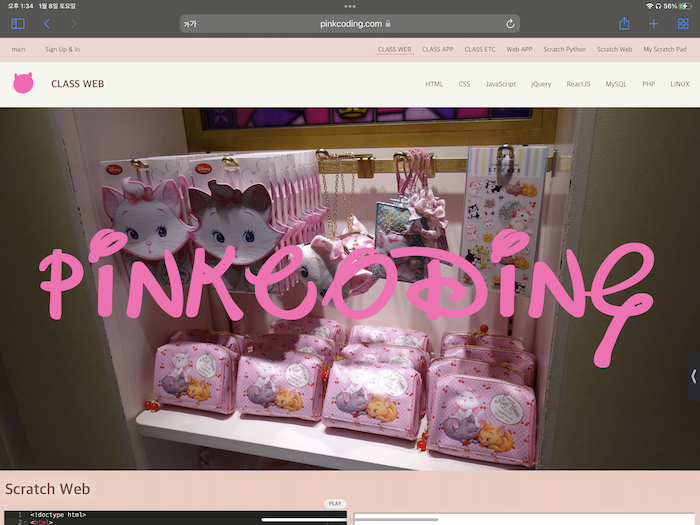
Task: Open the PHP course menu
Action: 648,84
